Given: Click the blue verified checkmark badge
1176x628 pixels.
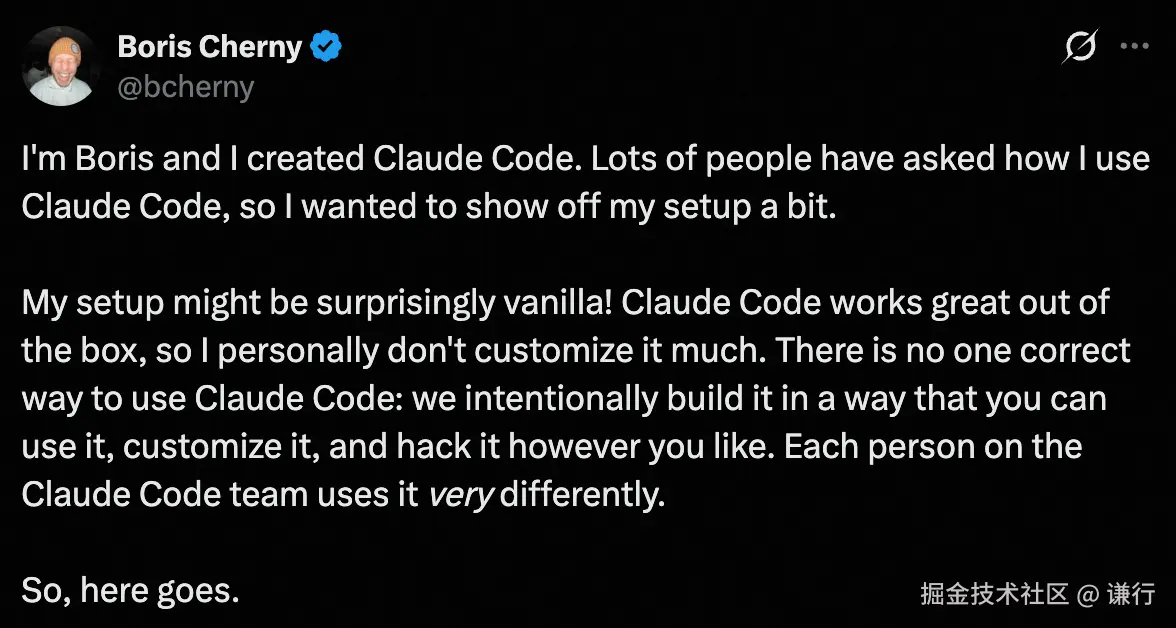Looking at the screenshot, I should 327,46.
